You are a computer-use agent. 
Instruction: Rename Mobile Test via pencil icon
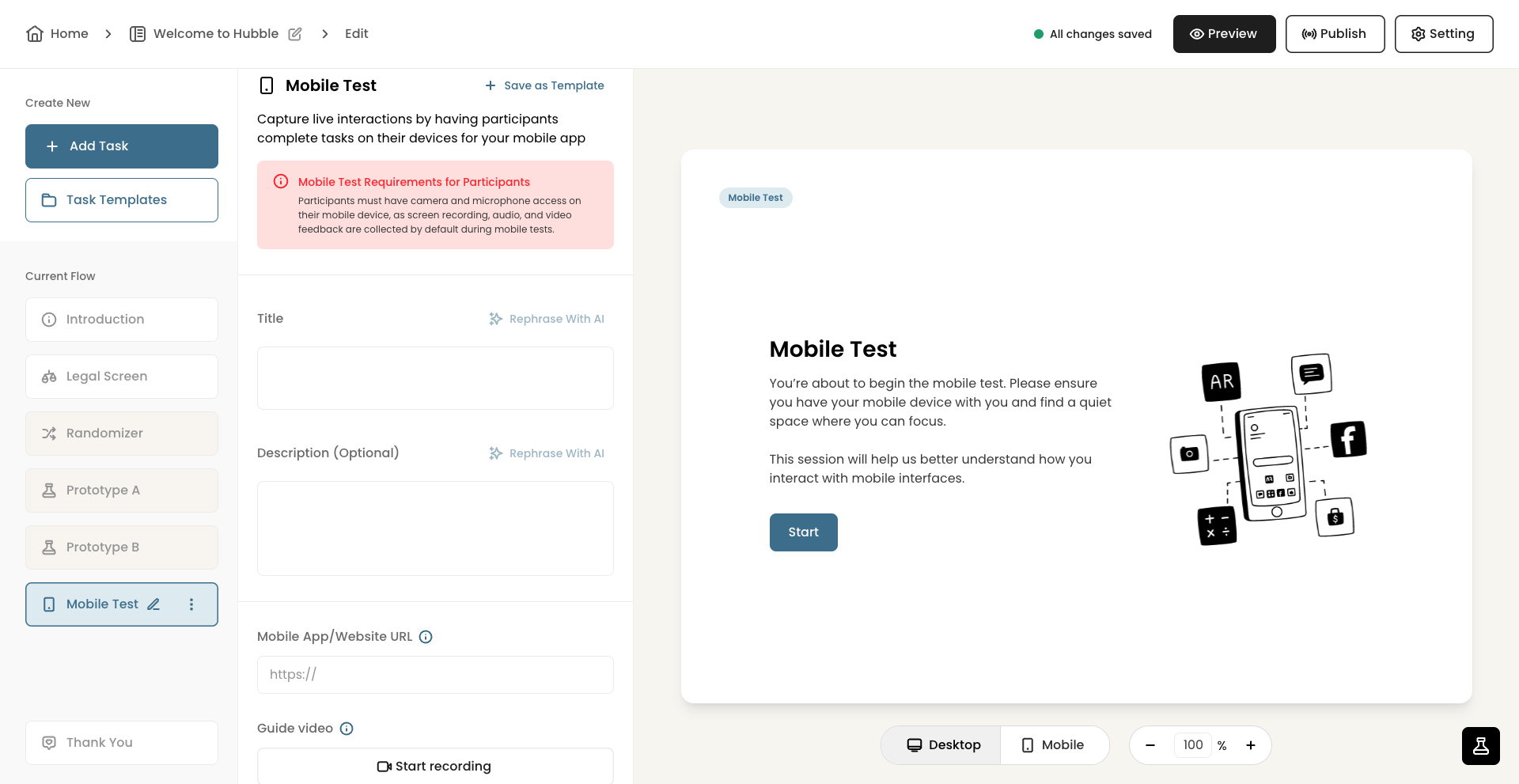tap(153, 604)
